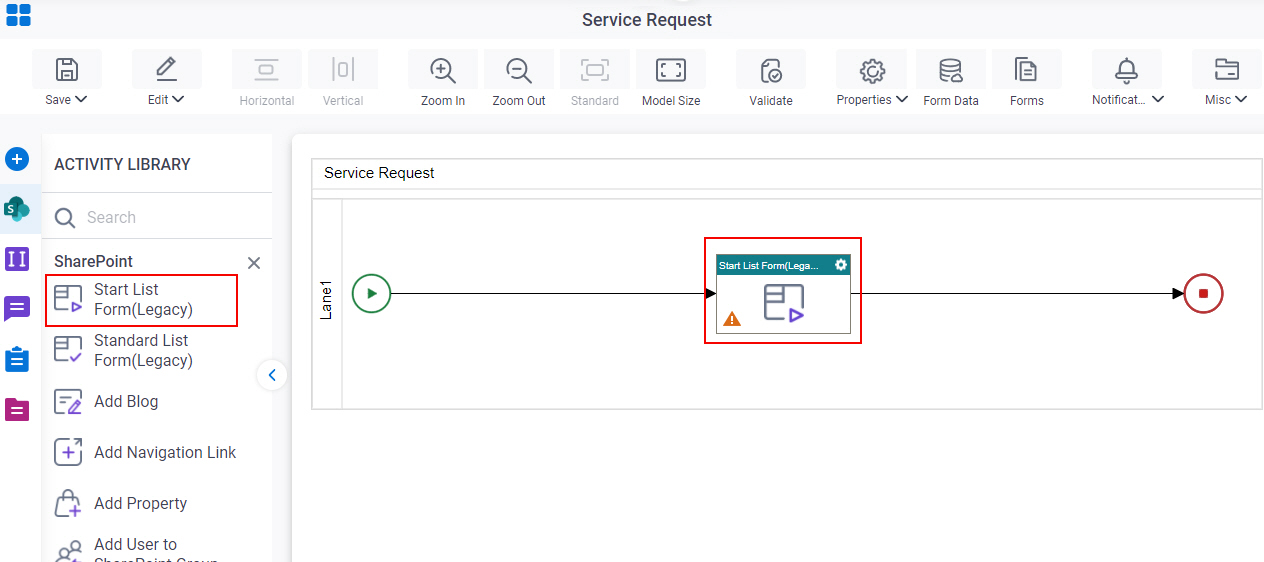Select the SharePoint sidebar tab icon
The height and width of the screenshot is (562, 1264).
(x=17, y=208)
